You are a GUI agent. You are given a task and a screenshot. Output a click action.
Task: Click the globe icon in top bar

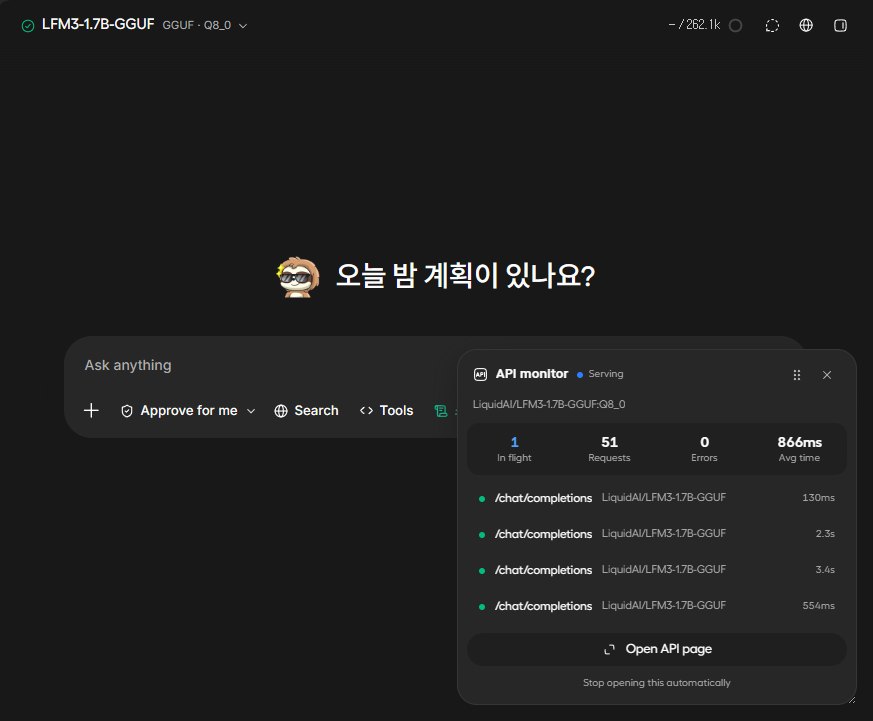tap(806, 25)
